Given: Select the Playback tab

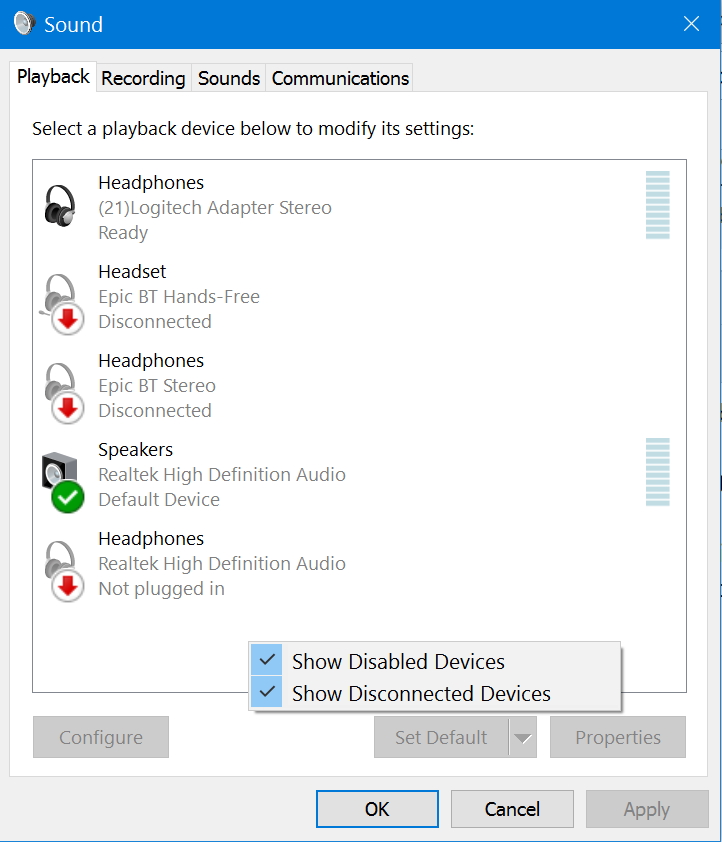Looking at the screenshot, I should [53, 77].
